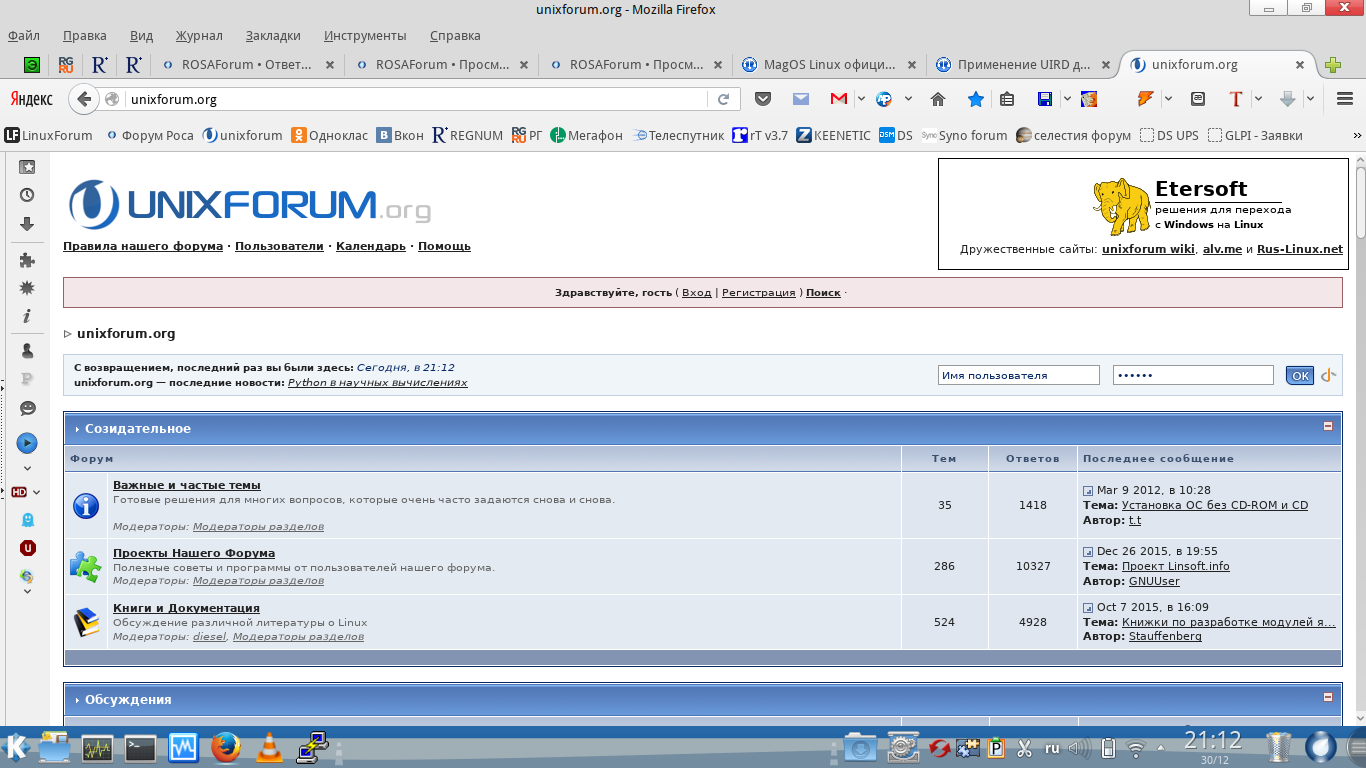
Task: Bookmark this page with the blue star
Action: tap(975, 99)
